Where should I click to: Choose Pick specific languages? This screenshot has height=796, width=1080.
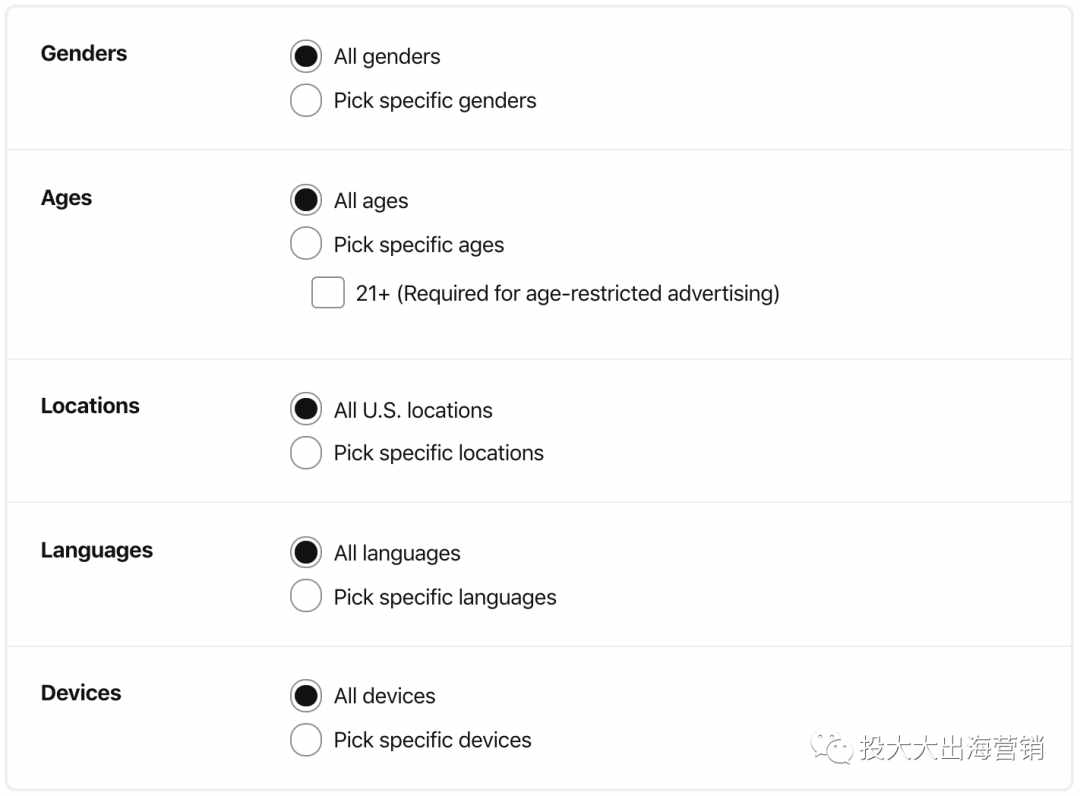(306, 596)
